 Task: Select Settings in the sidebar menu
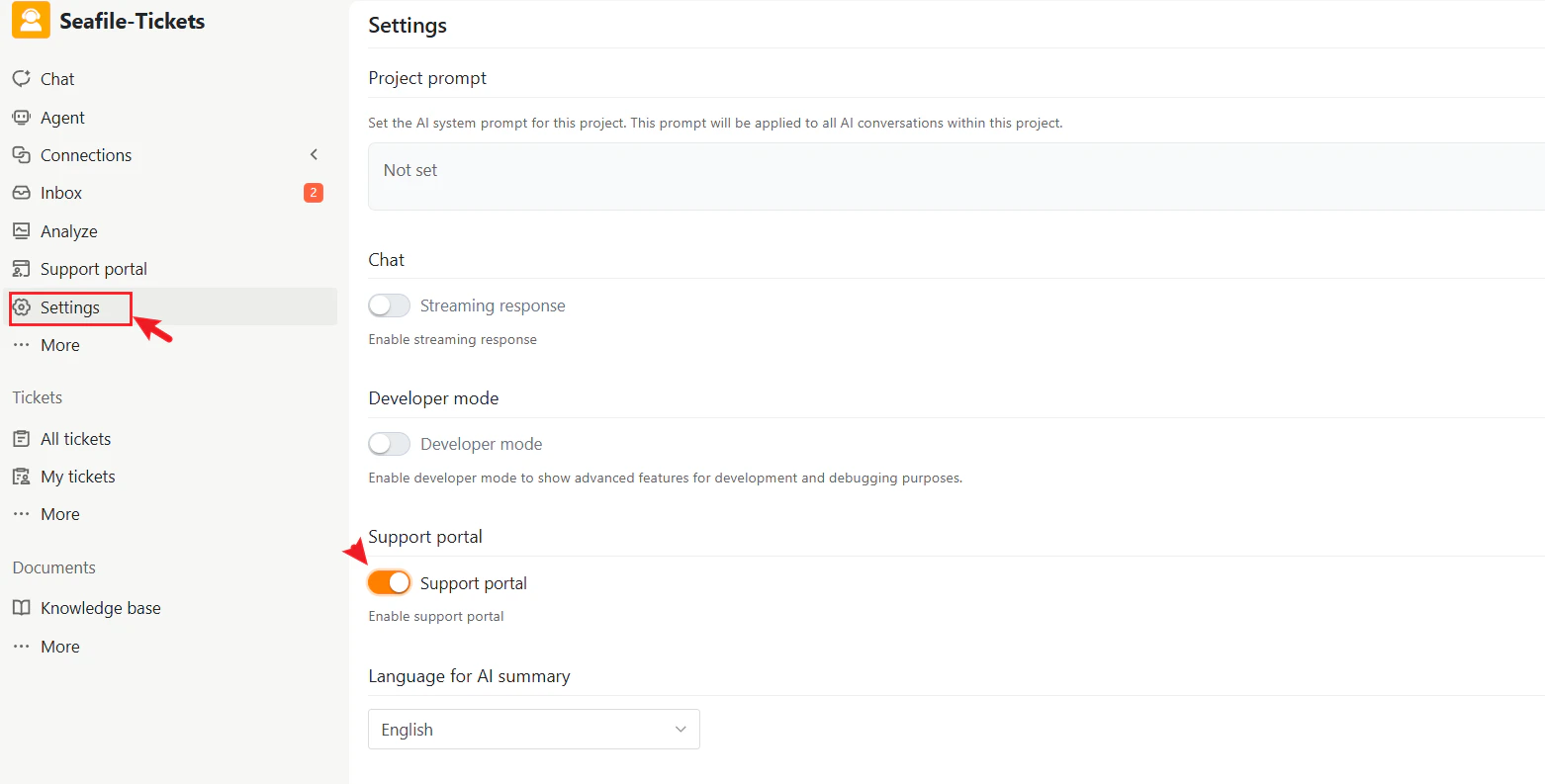pyautogui.click(x=69, y=307)
